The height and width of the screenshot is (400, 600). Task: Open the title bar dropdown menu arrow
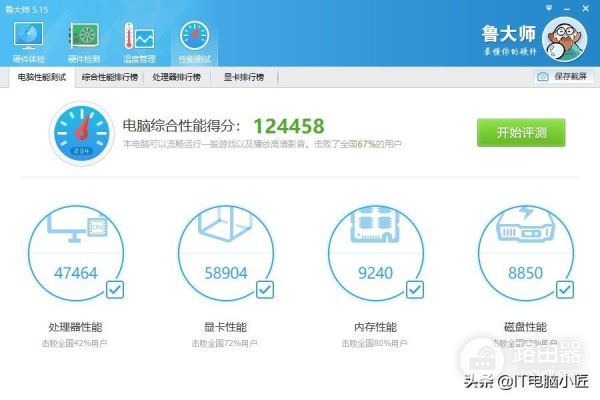549,8
